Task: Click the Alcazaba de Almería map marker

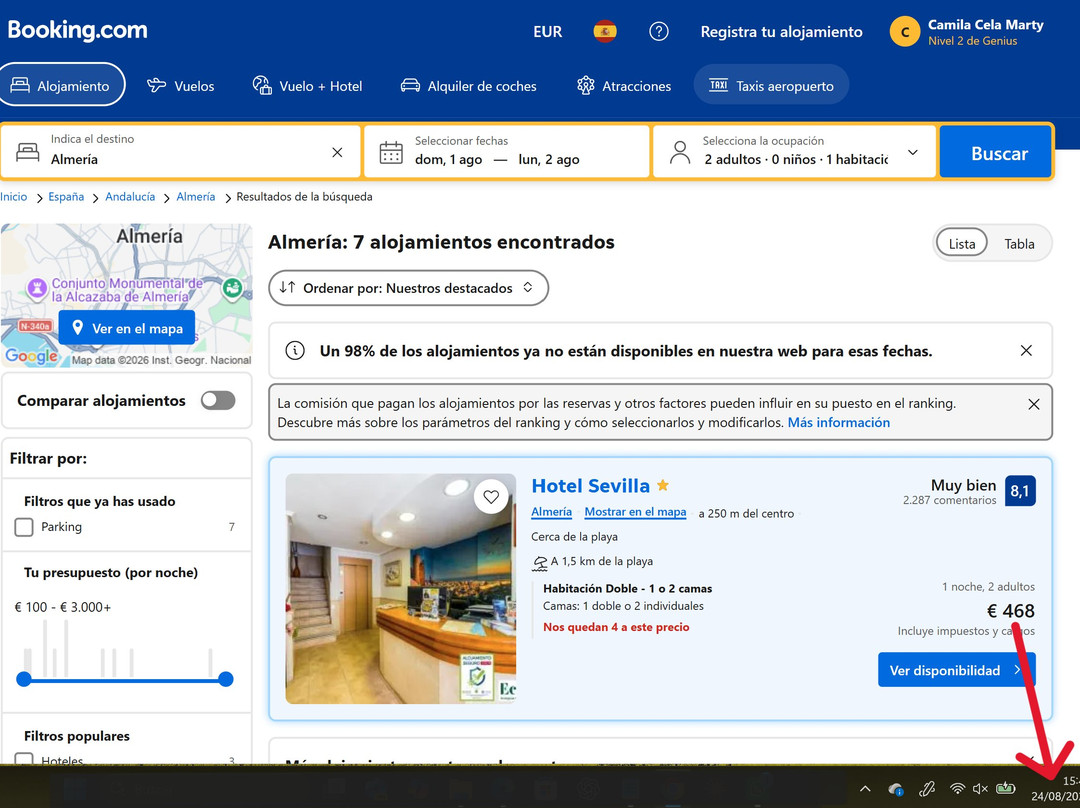Action: (x=37, y=288)
